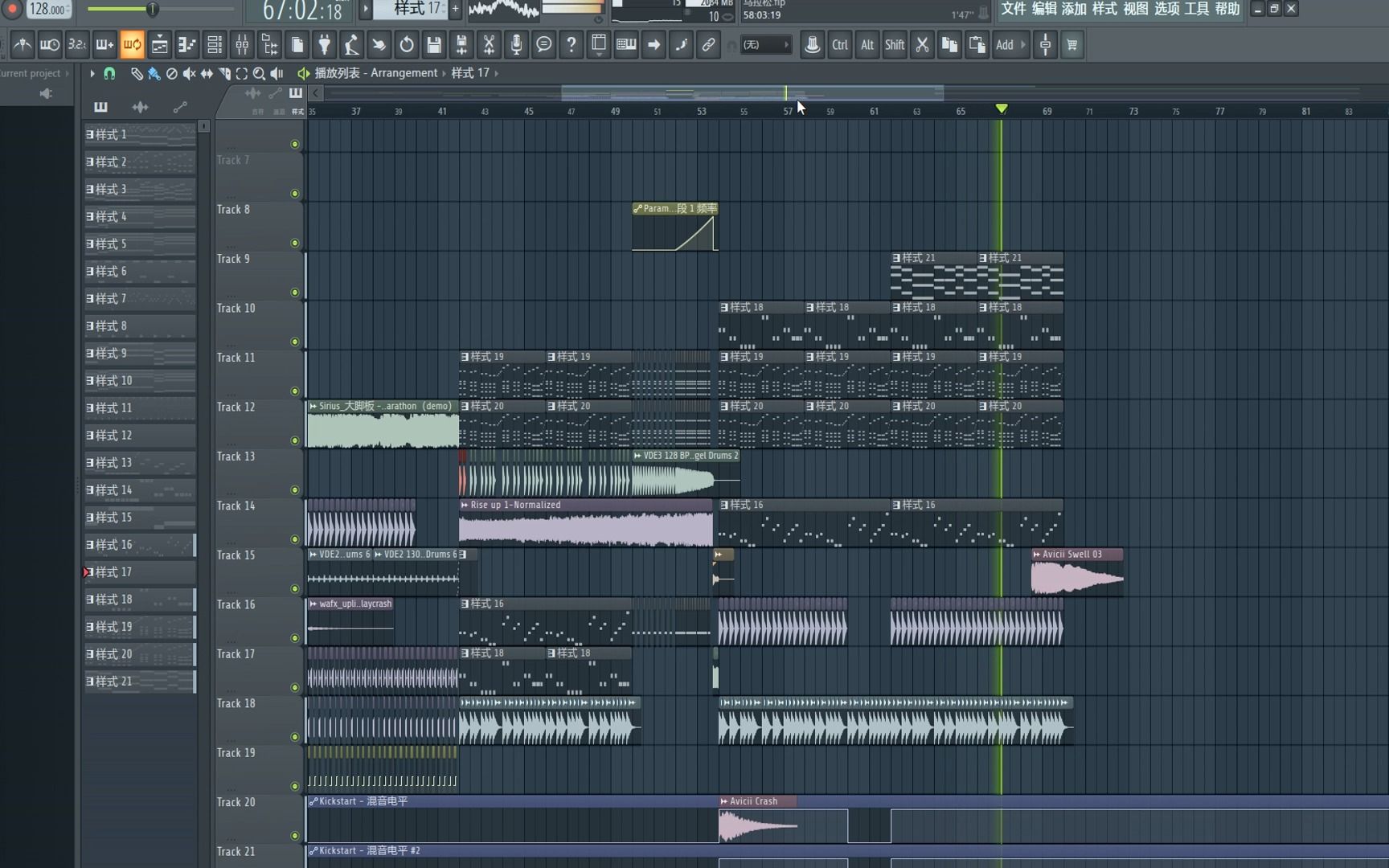The height and width of the screenshot is (868, 1389).
Task: Open the tempo tapper icon
Action: (351, 45)
